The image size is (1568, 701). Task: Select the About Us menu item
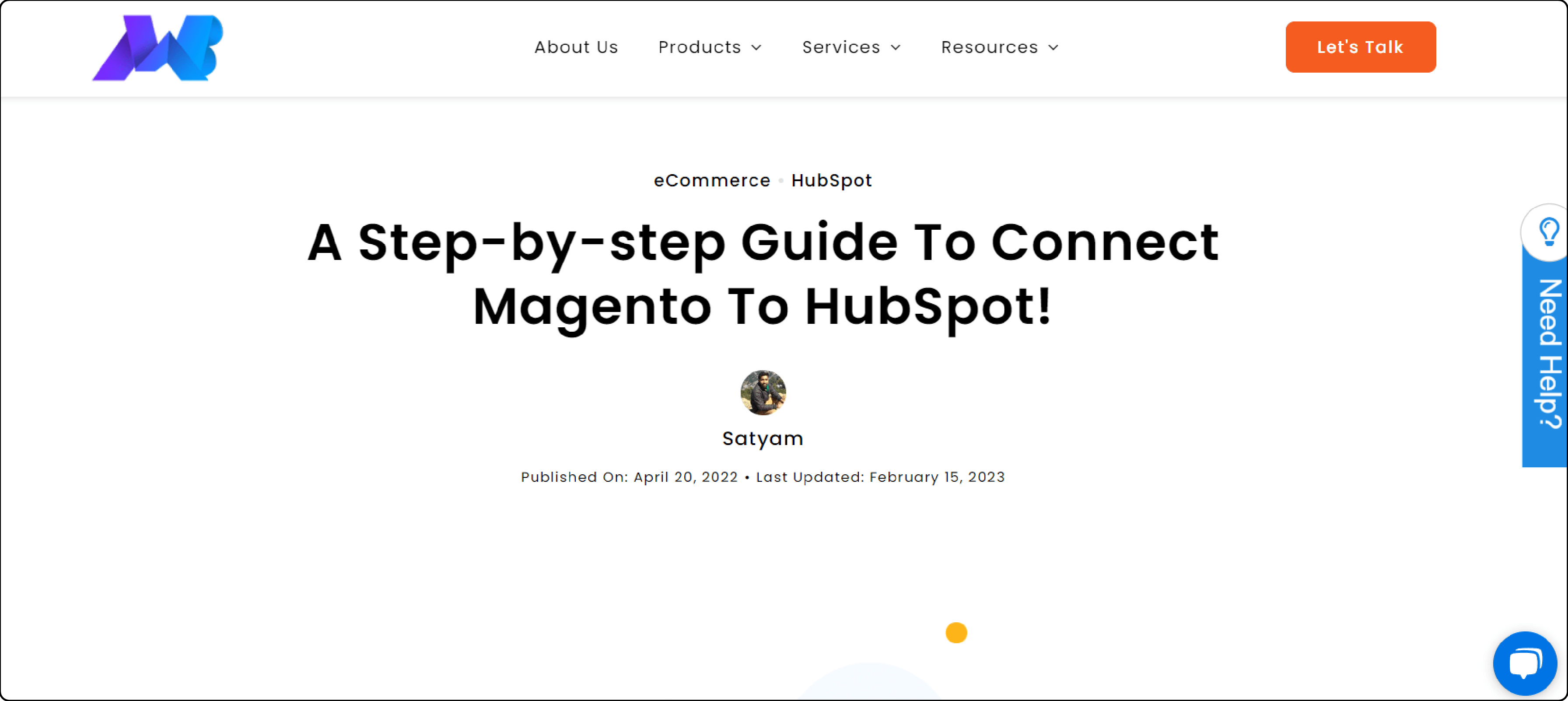[x=576, y=47]
